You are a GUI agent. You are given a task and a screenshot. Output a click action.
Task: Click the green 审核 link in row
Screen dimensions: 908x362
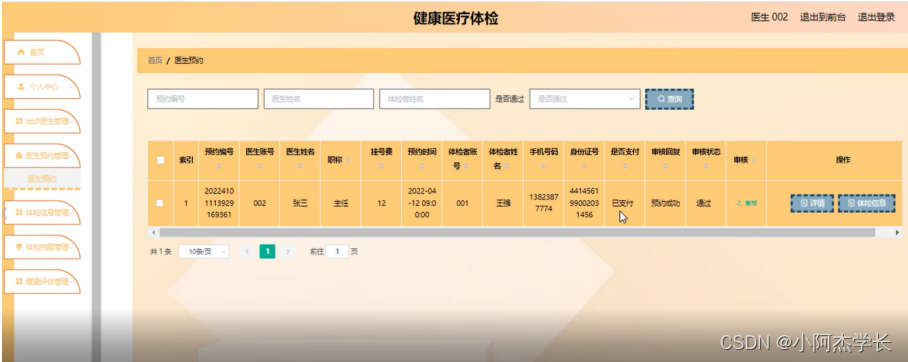pyautogui.click(x=746, y=203)
